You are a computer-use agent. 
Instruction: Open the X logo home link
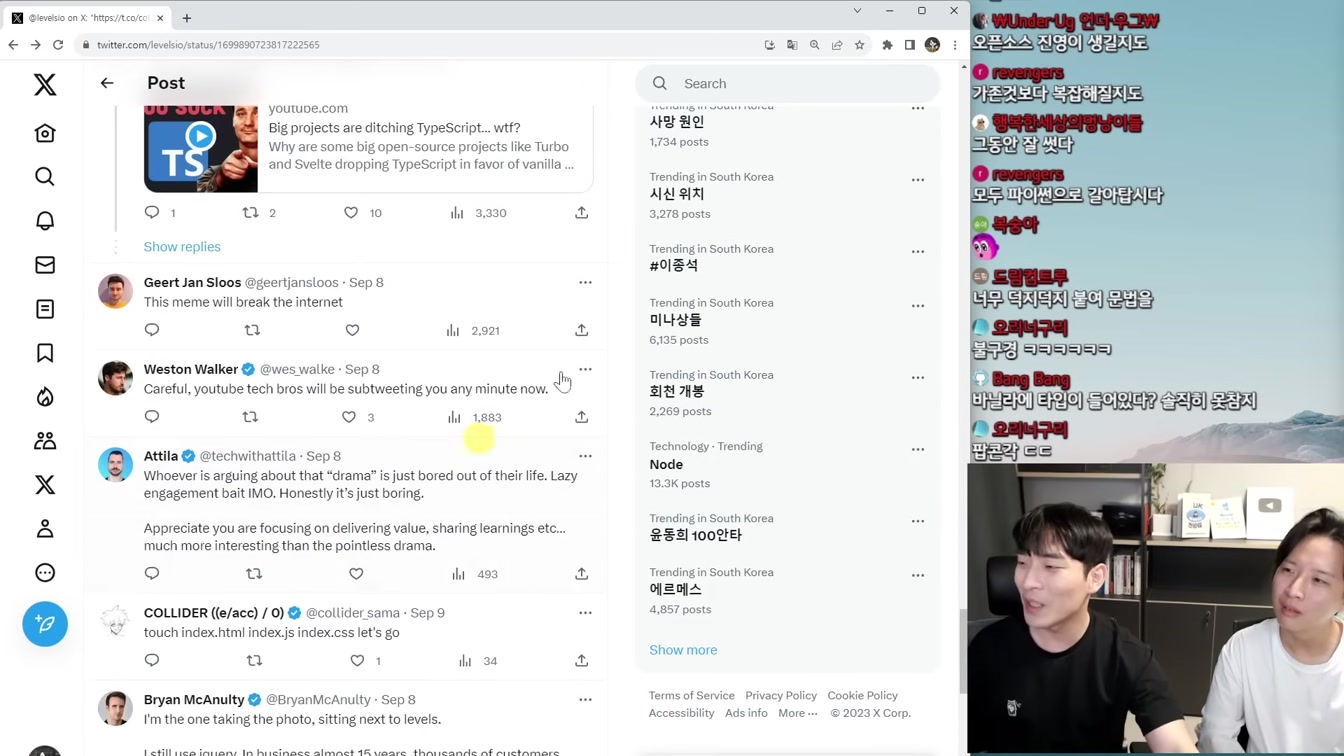pos(45,85)
